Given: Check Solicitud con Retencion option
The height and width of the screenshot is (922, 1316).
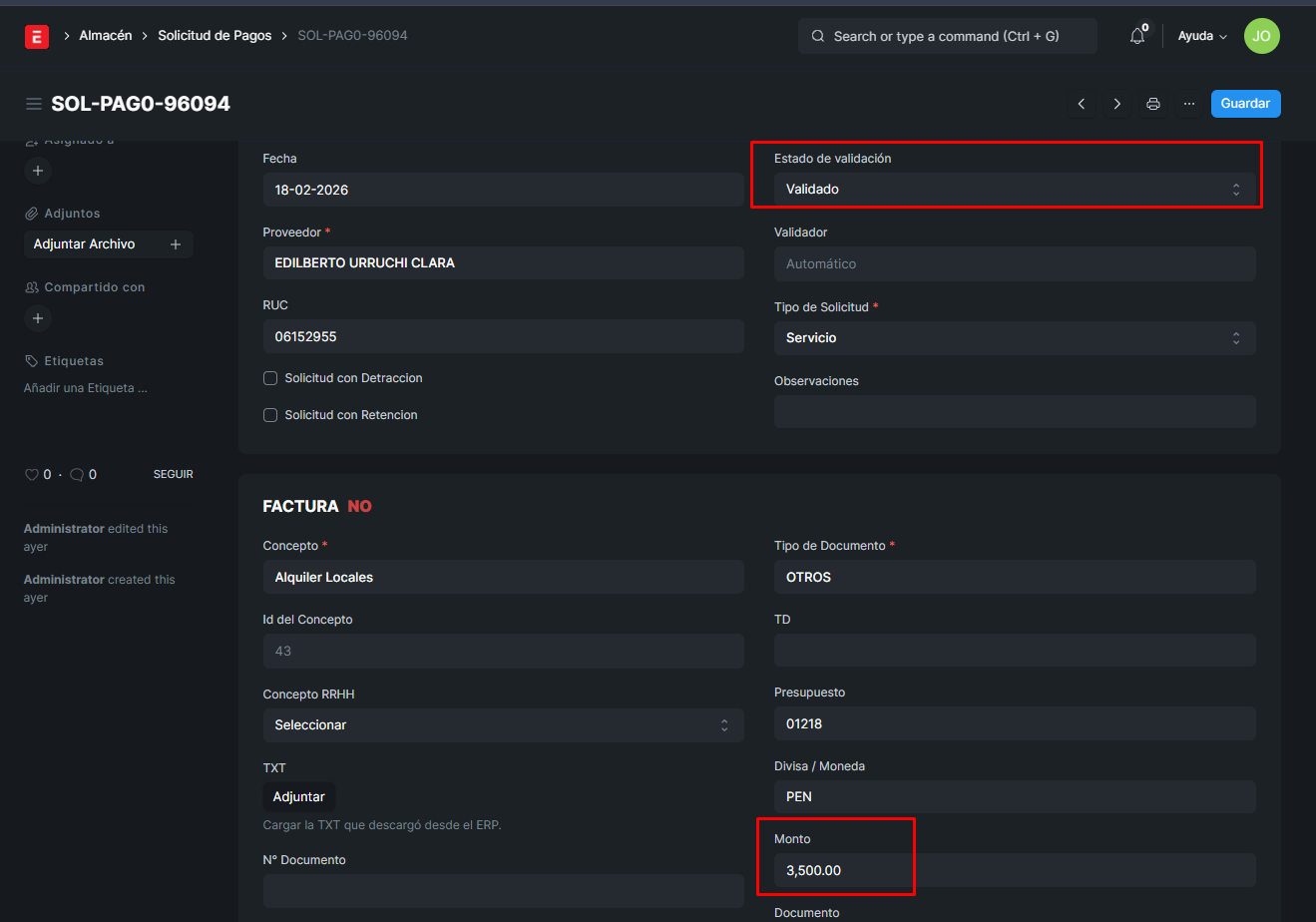Looking at the screenshot, I should tap(270, 415).
